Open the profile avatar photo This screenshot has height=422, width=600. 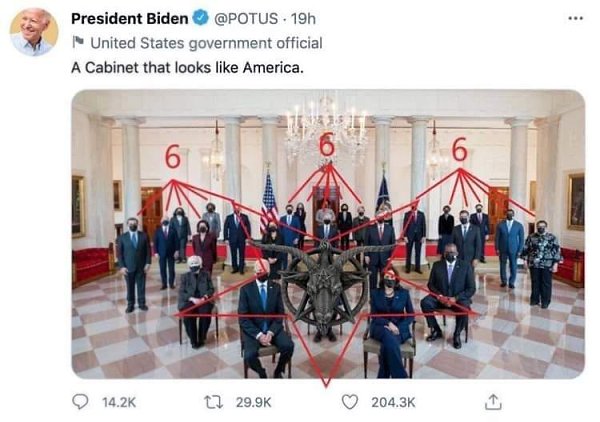(x=34, y=32)
